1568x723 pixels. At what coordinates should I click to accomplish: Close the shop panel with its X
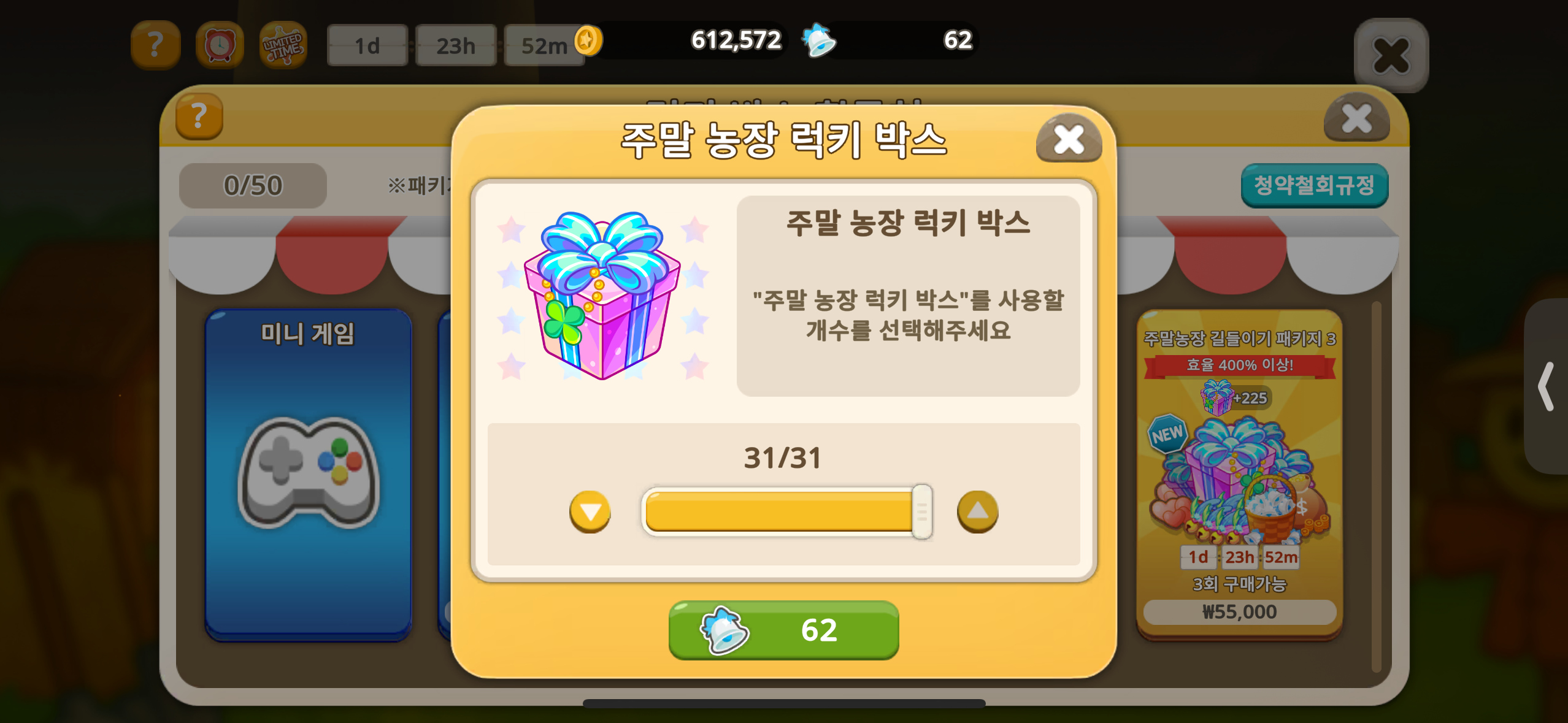coord(1356,118)
